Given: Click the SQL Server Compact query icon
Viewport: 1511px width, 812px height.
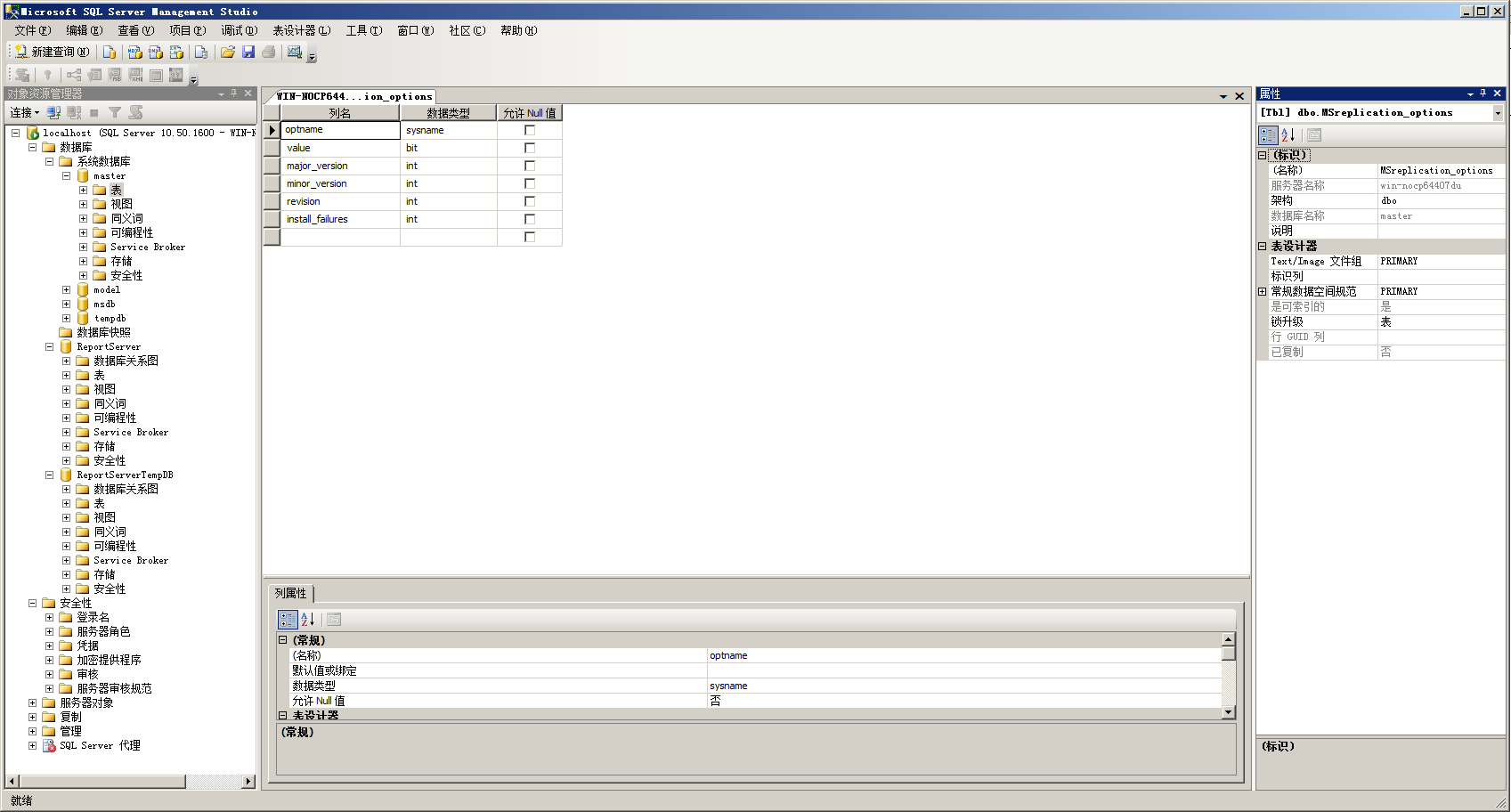Looking at the screenshot, I should [201, 53].
